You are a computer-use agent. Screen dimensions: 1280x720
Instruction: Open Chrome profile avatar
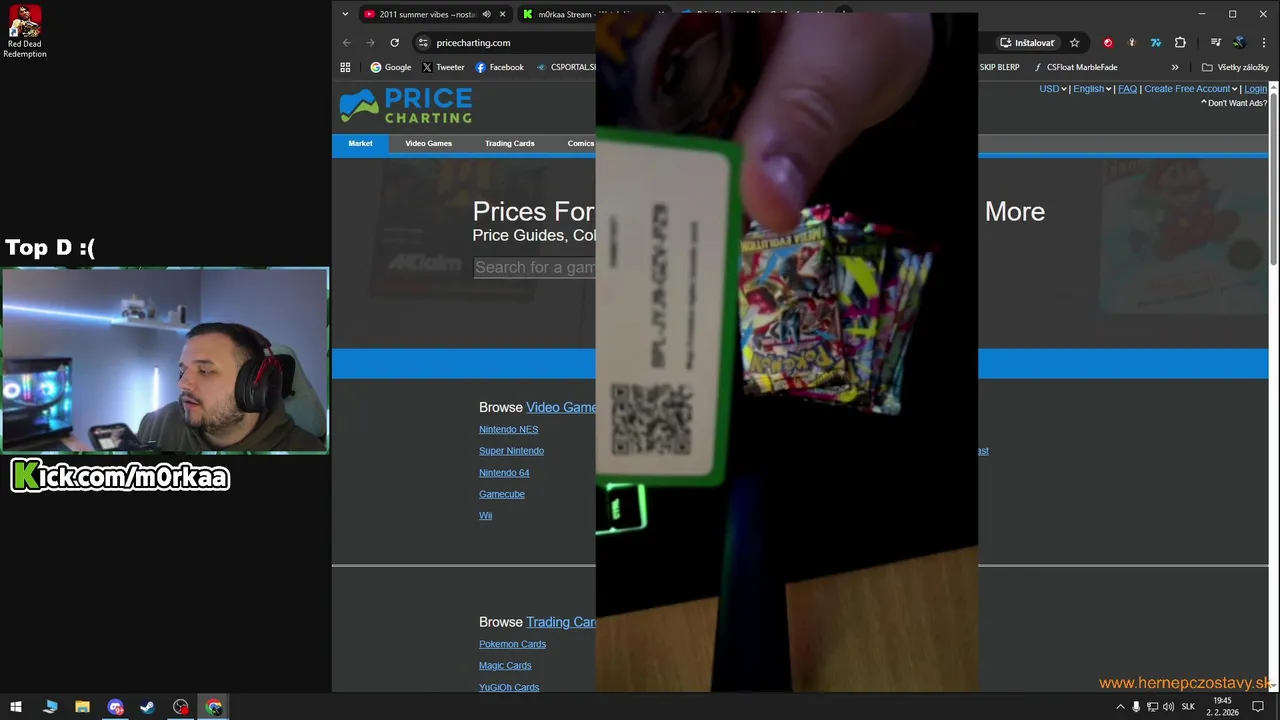pos(1239,43)
